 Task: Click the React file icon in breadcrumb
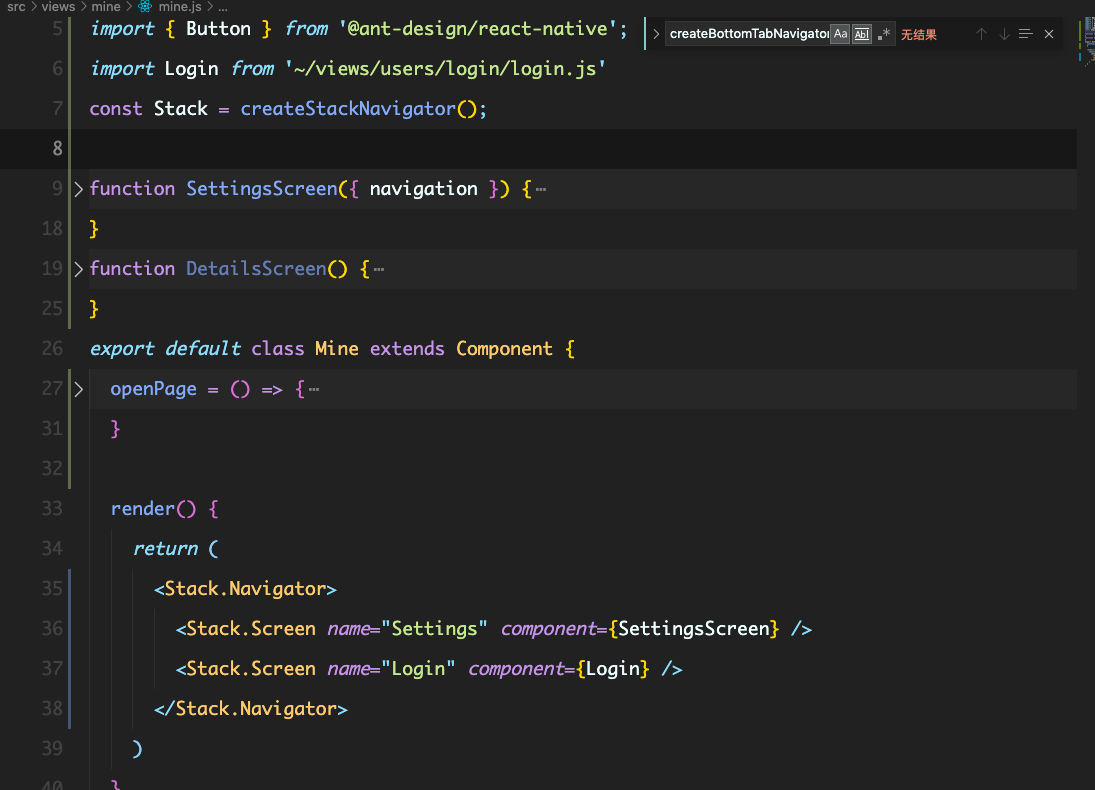coord(145,7)
